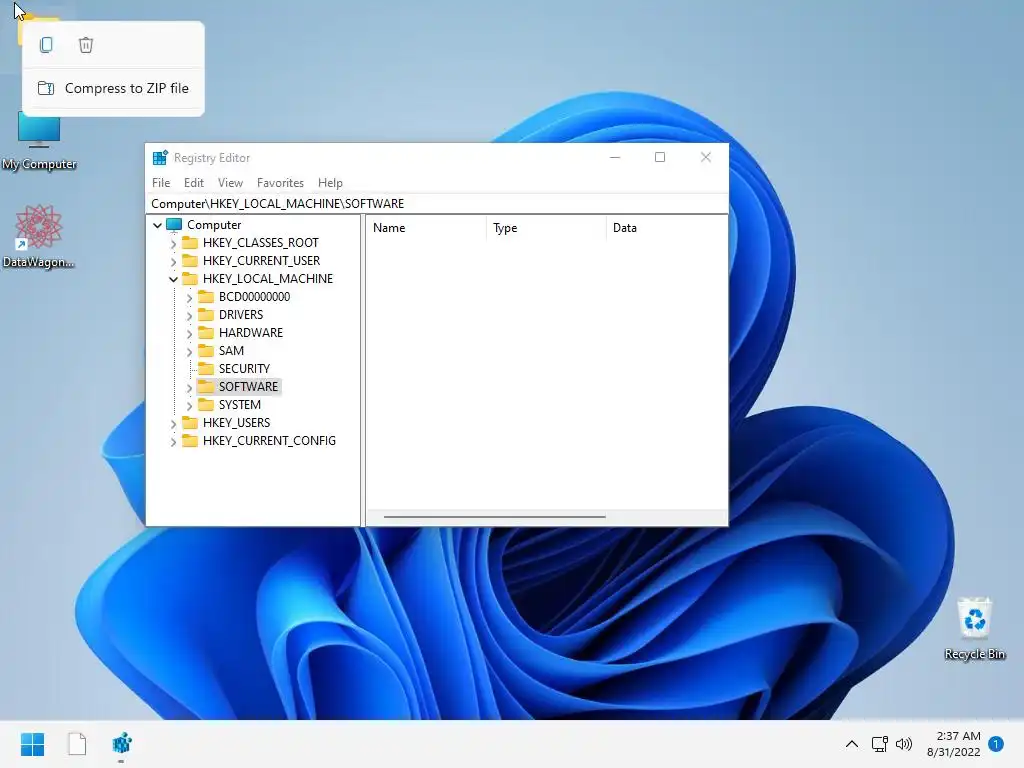The image size is (1024, 768).
Task: Click the Type column header
Action: pyautogui.click(x=546, y=228)
